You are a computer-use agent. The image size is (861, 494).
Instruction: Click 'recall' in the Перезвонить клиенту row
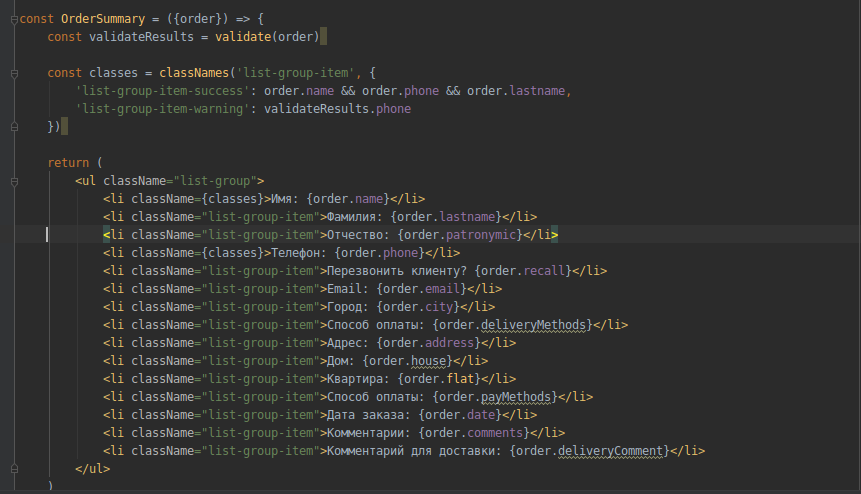click(544, 271)
